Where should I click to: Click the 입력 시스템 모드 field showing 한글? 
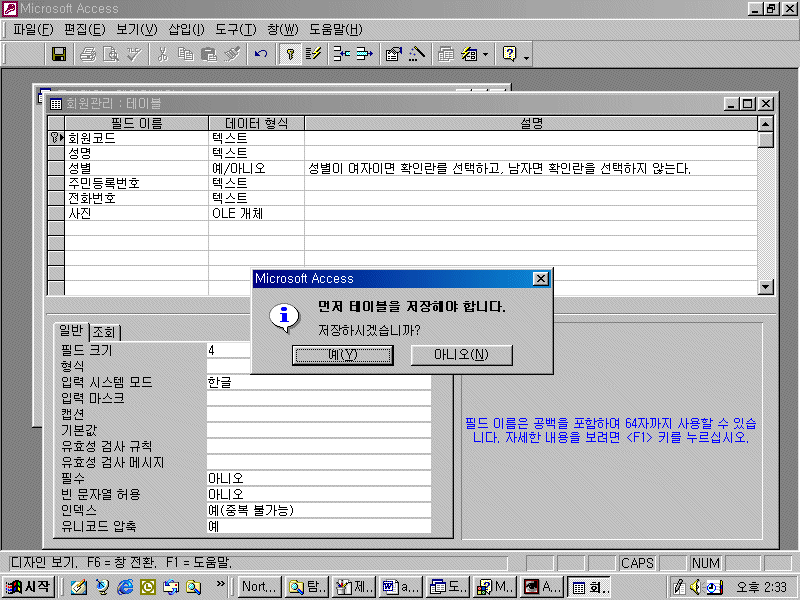coord(319,382)
